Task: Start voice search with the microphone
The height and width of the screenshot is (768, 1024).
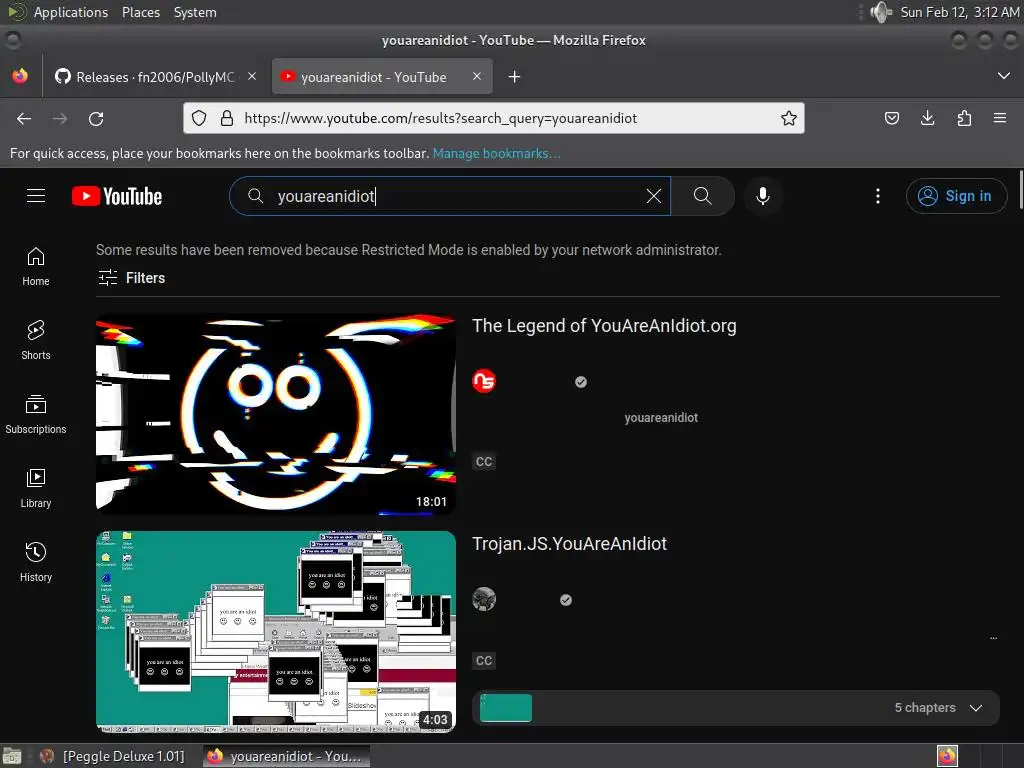Action: point(762,196)
